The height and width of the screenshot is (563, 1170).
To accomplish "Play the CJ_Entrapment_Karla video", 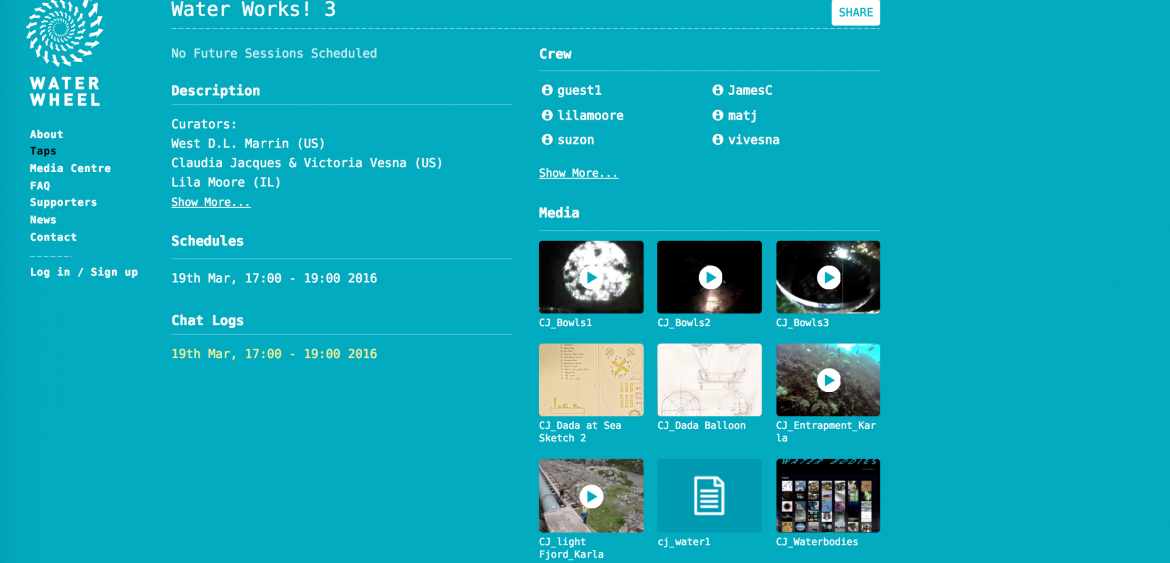I will click(x=828, y=380).
